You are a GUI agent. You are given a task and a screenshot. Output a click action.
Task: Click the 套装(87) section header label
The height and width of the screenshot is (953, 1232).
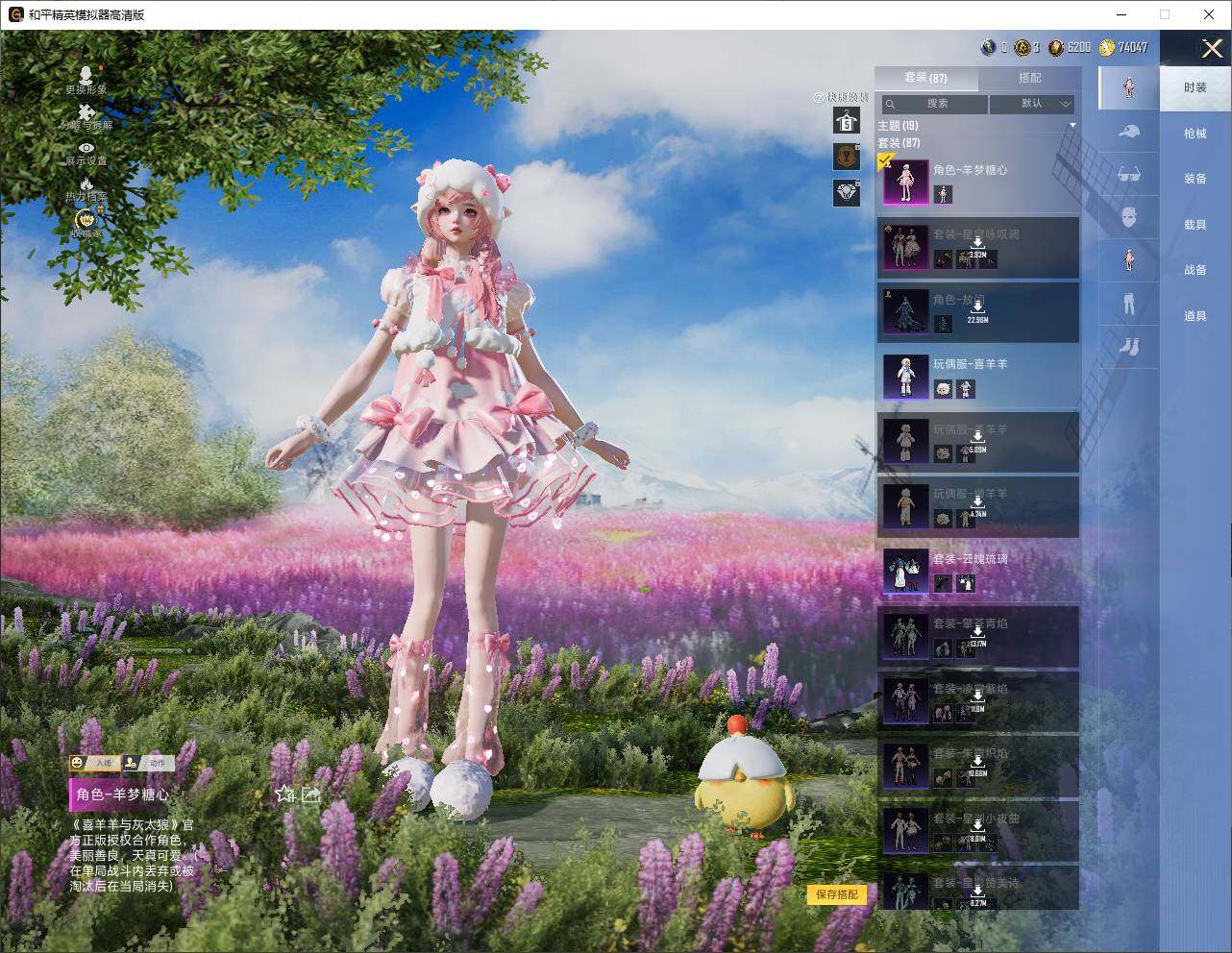(x=899, y=143)
